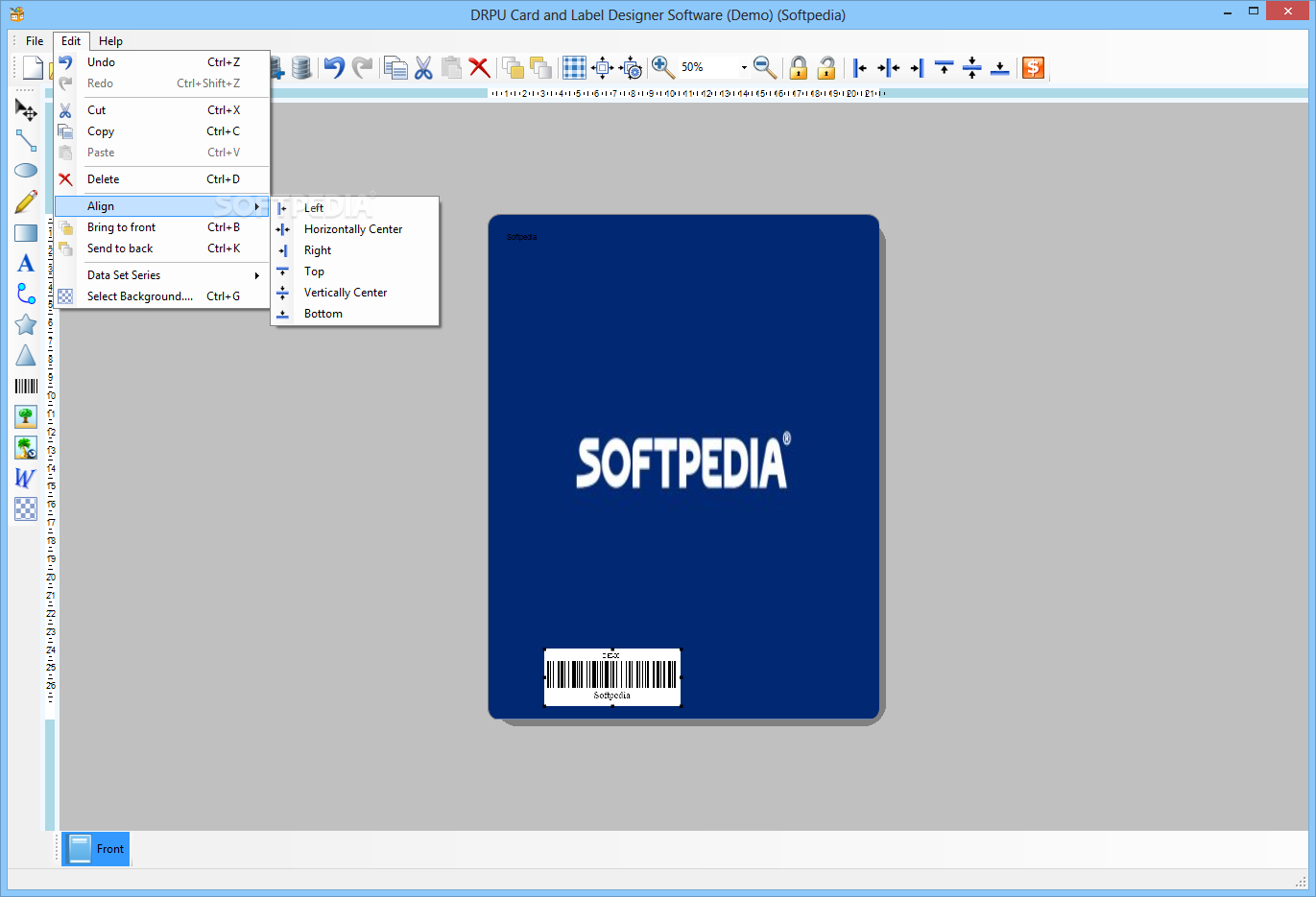Click the Zoom Out magnifier icon
The image size is (1316, 897).
tap(765, 67)
